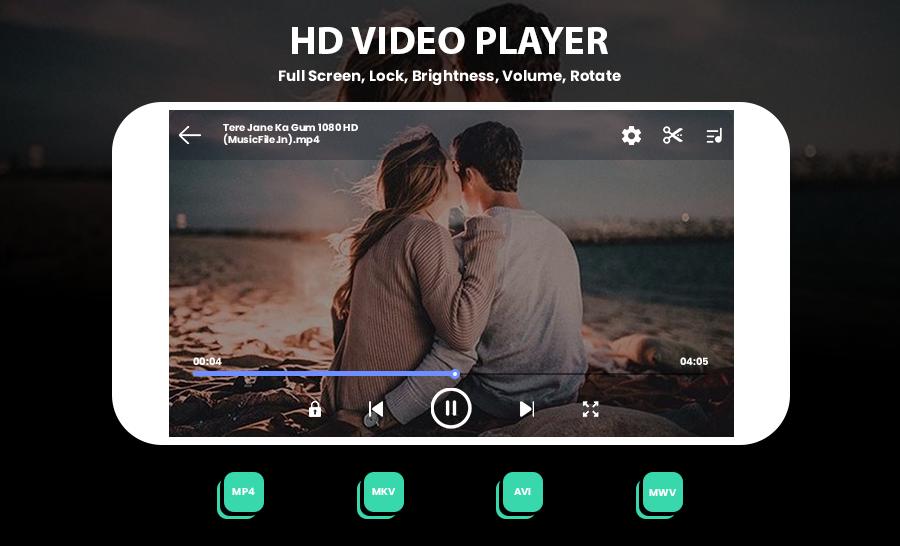Select the MWV format badge
The height and width of the screenshot is (546, 900).
662,492
